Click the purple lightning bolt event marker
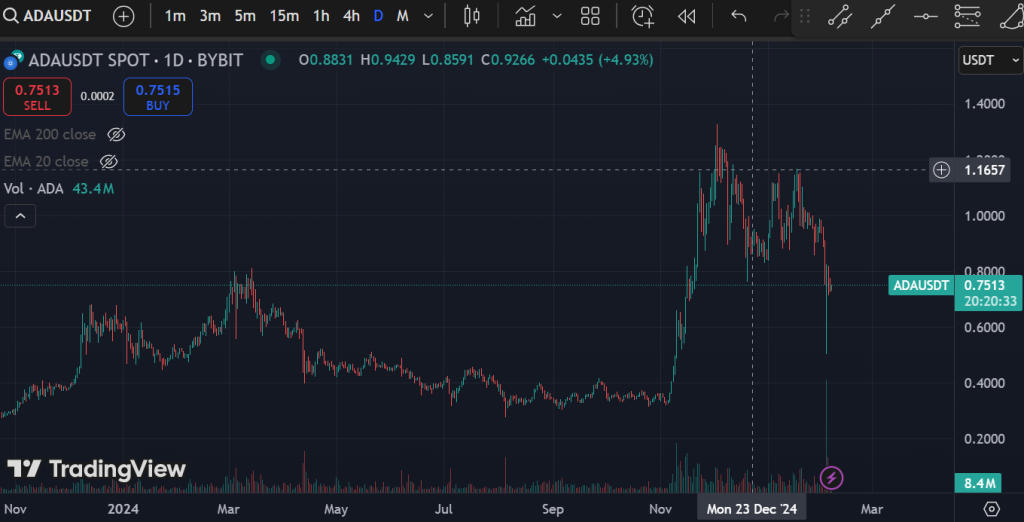This screenshot has width=1024, height=522. pyautogui.click(x=831, y=477)
